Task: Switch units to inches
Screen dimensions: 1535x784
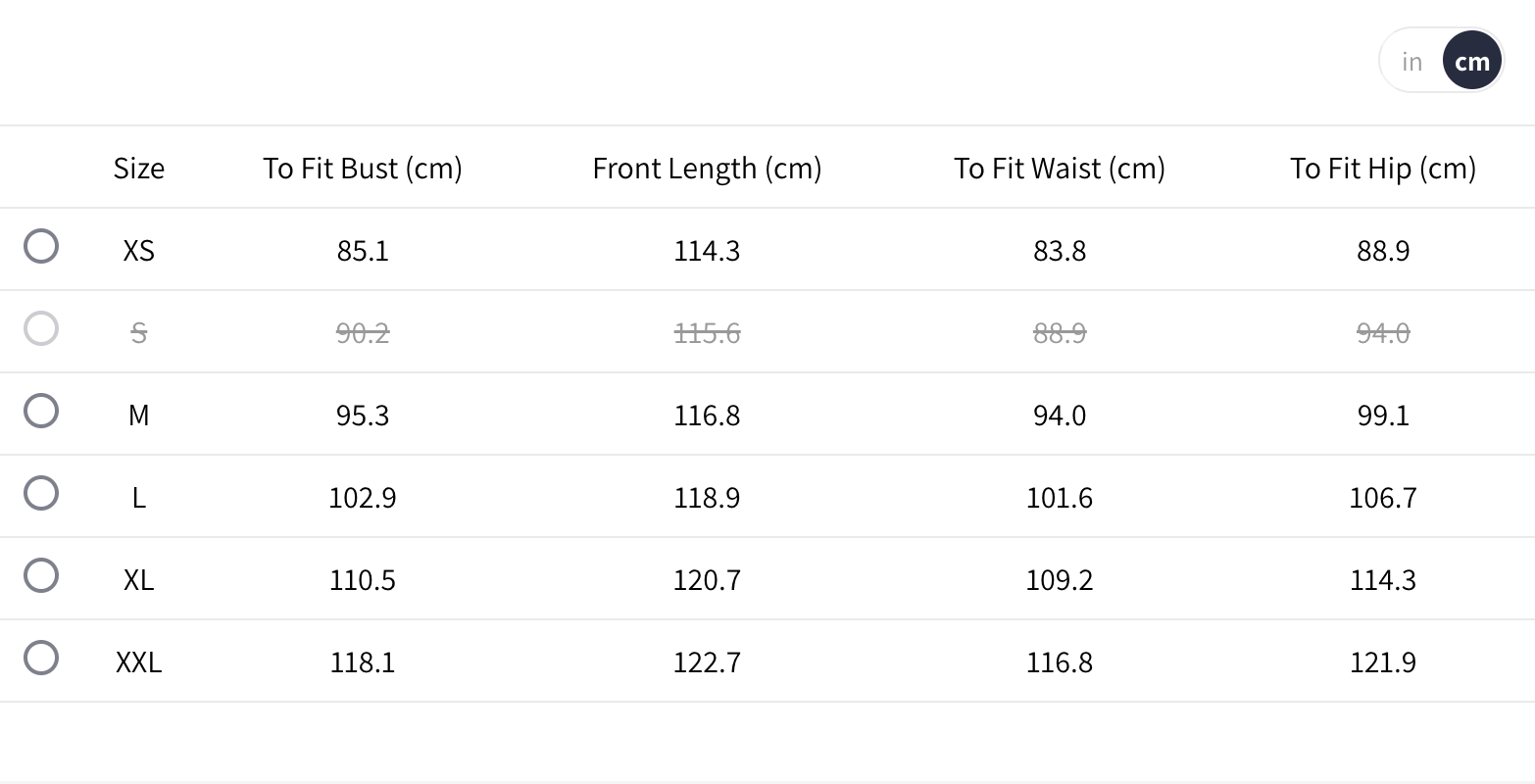Action: 1411,62
